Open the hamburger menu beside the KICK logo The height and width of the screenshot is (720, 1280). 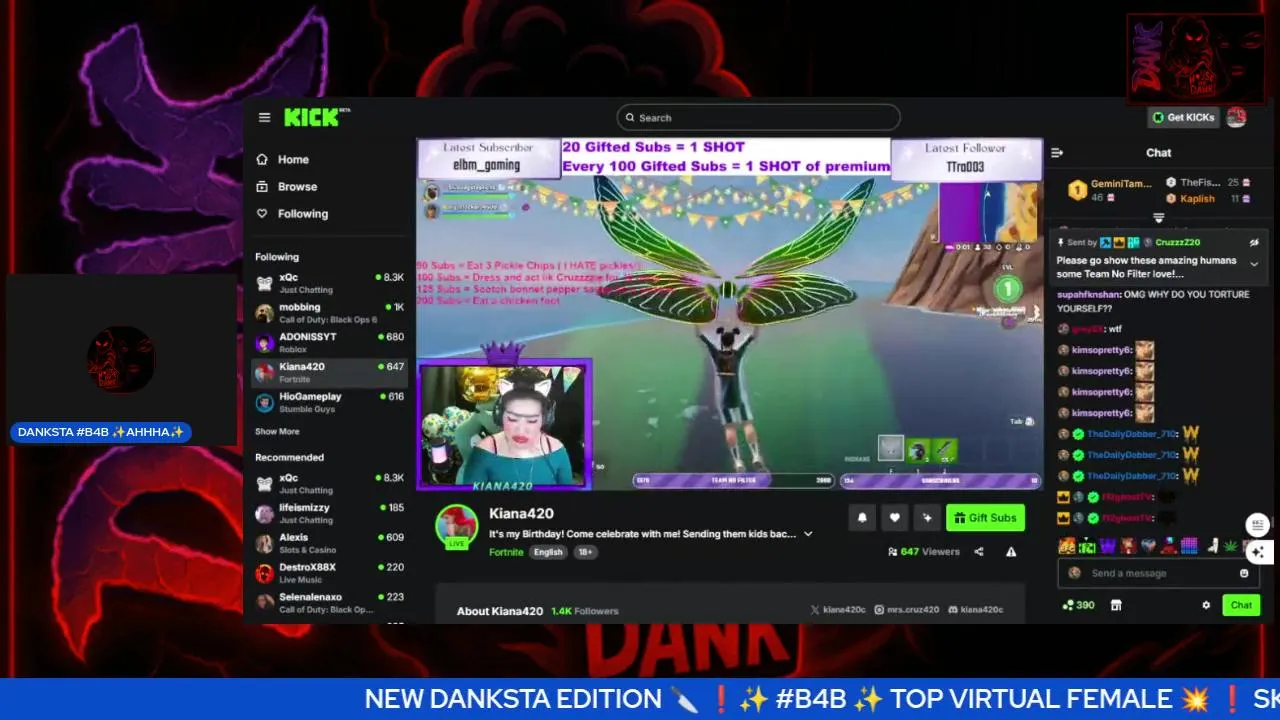click(x=264, y=117)
